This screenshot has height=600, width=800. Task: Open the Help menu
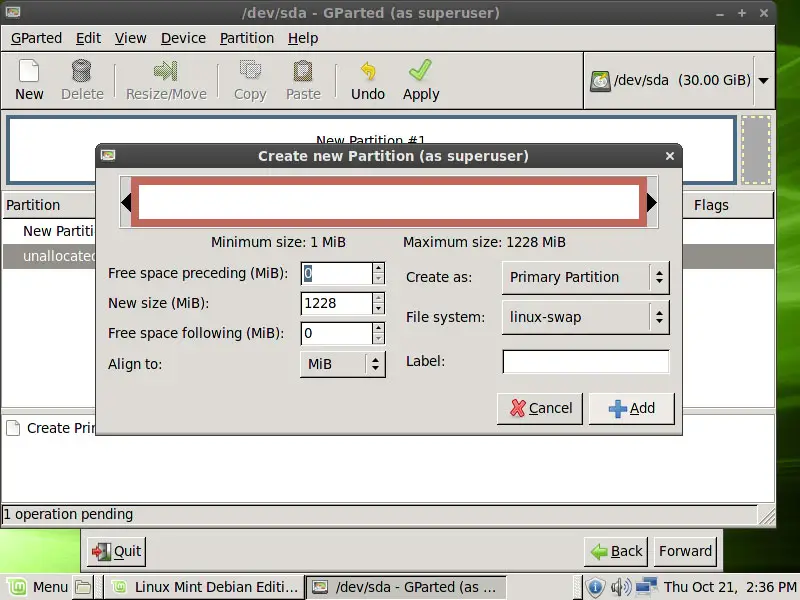point(303,38)
